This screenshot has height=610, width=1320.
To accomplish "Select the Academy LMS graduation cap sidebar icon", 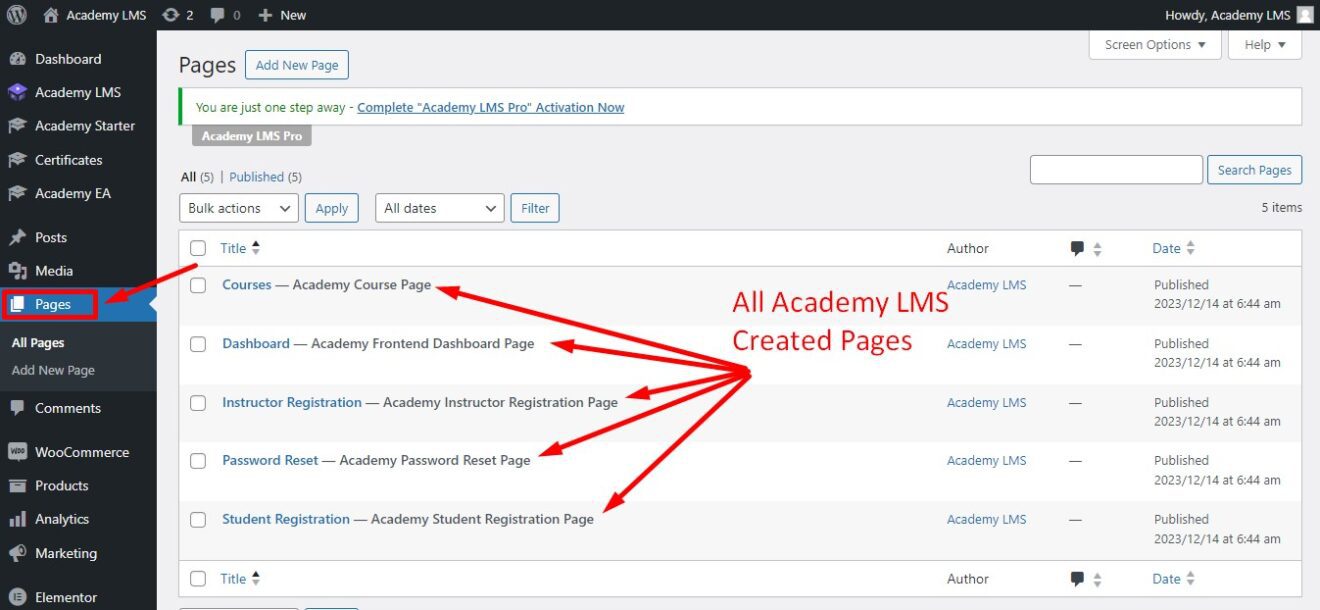I will (16, 92).
